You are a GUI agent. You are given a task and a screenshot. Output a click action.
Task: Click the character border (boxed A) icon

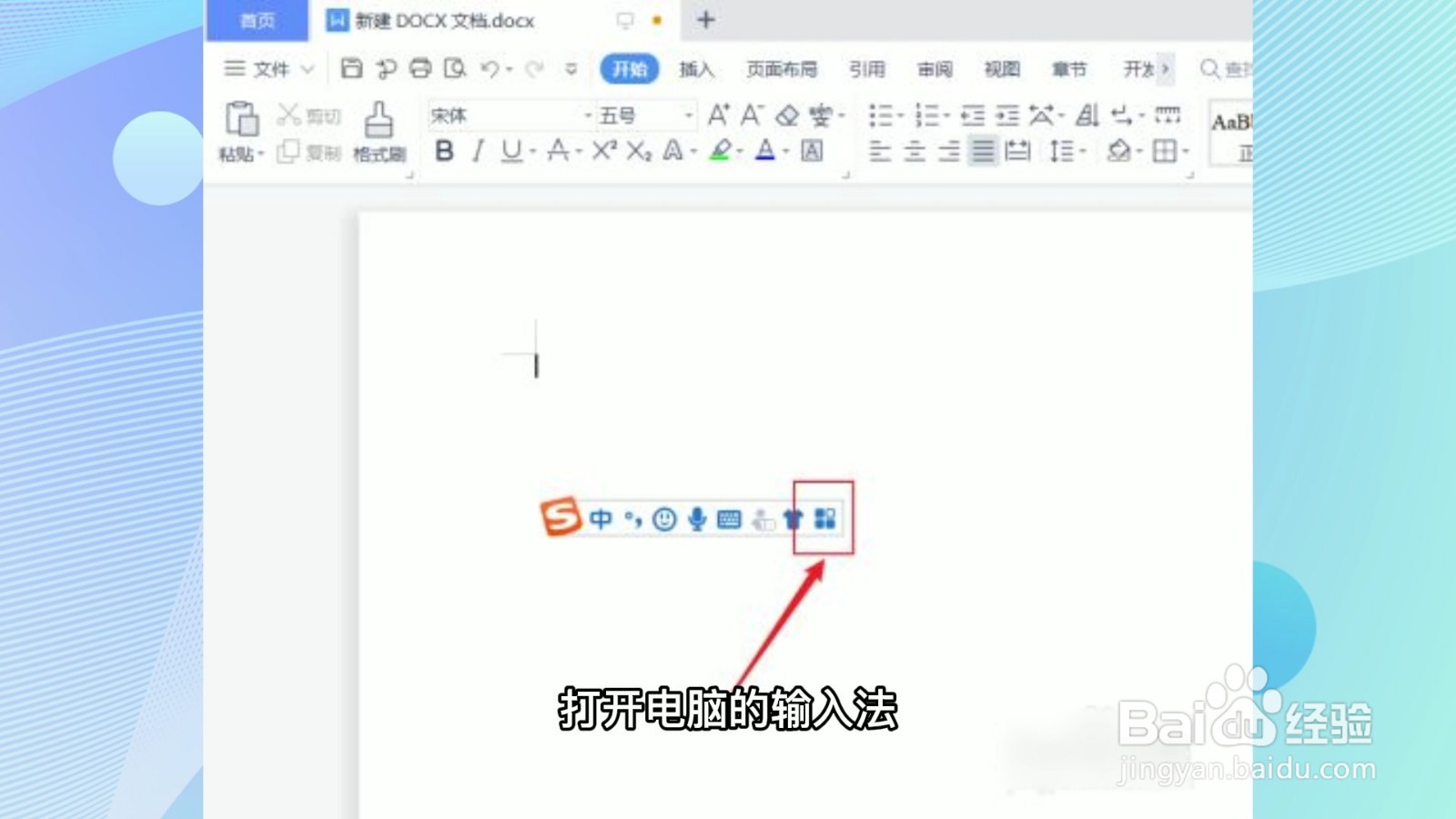tap(812, 151)
